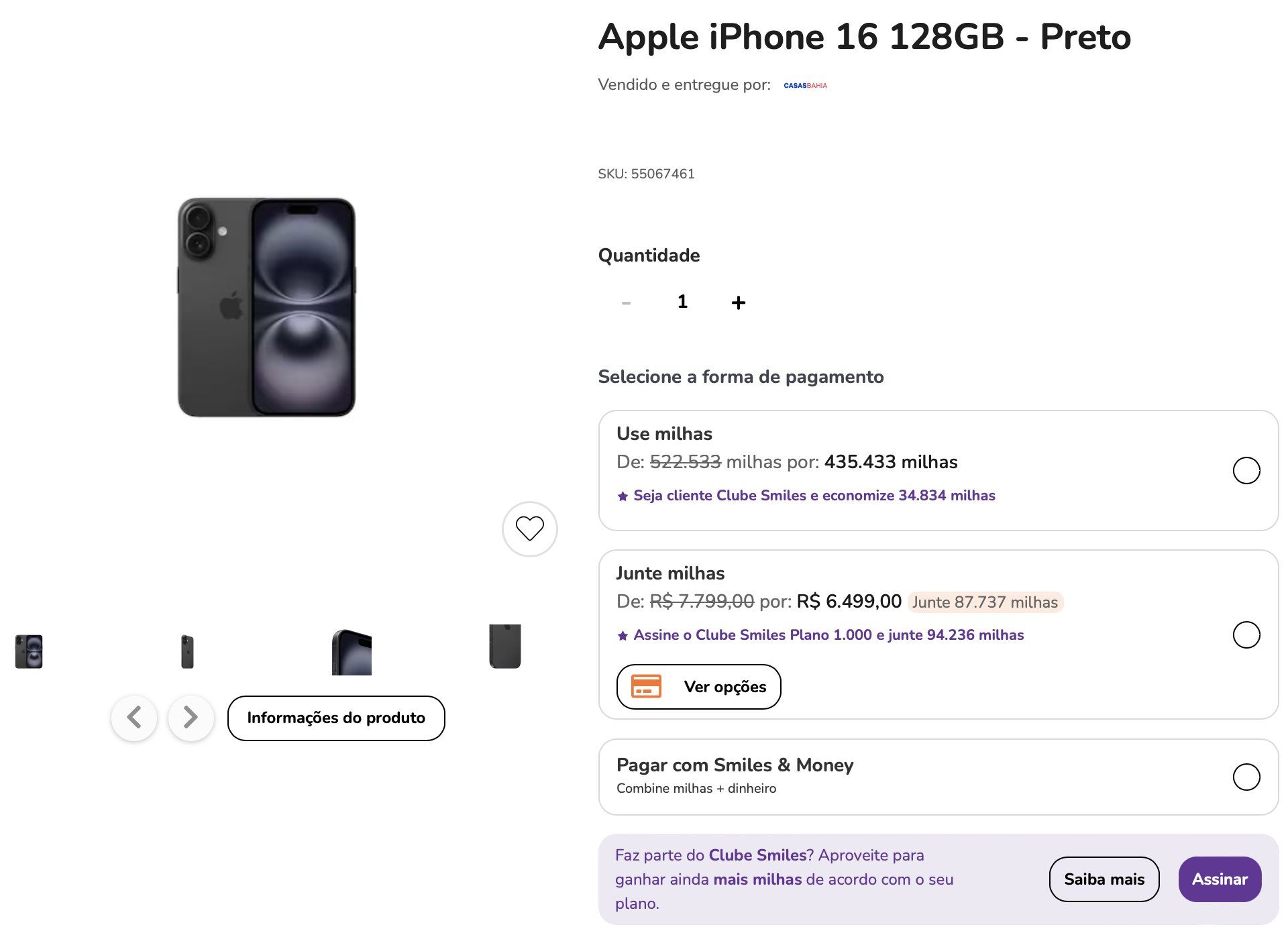Select first thumbnail showing phone front and back
Image resolution: width=1288 pixels, height=935 pixels.
29,651
